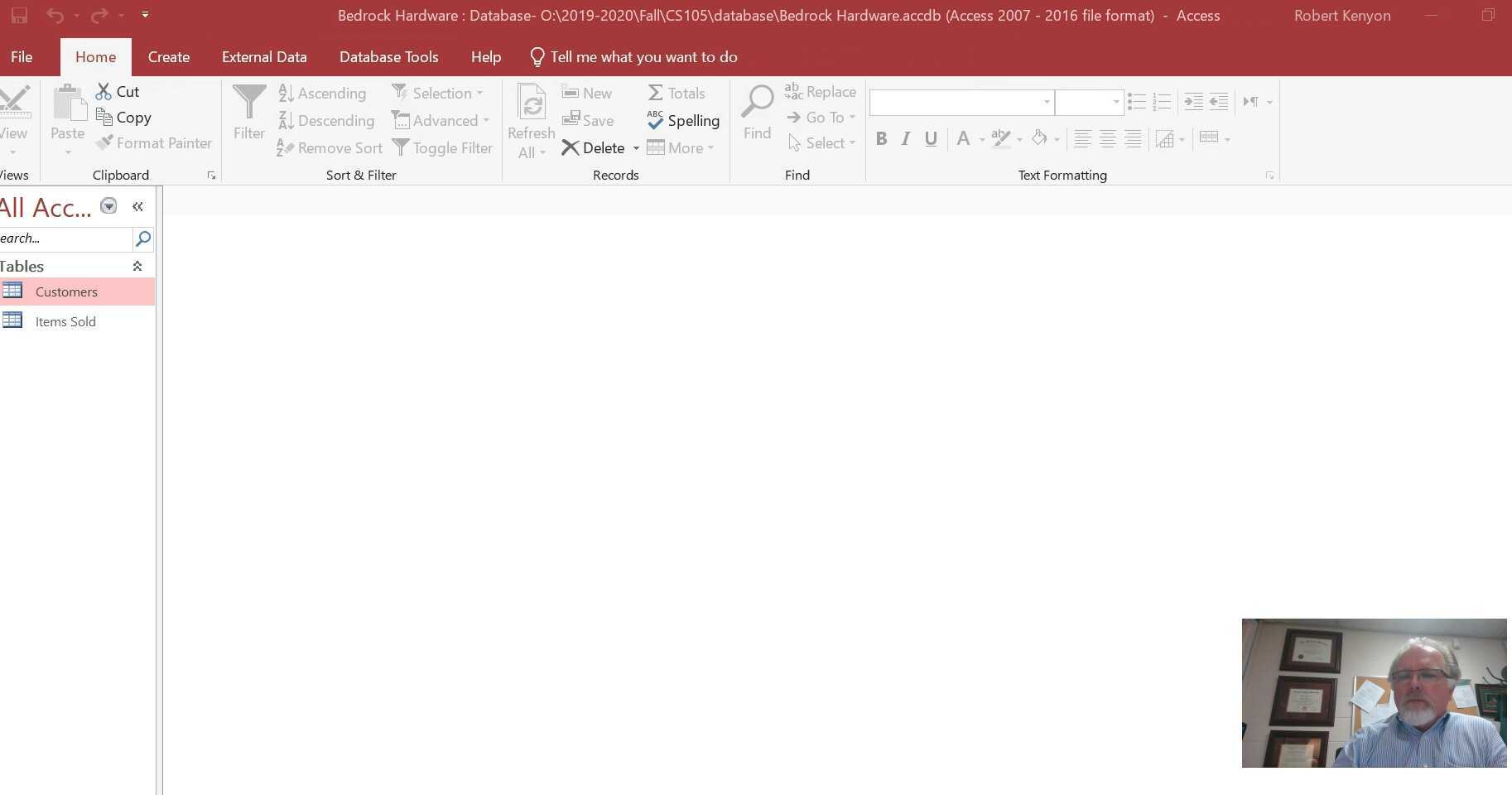Open the Selection filter dropdown

[x=437, y=93]
